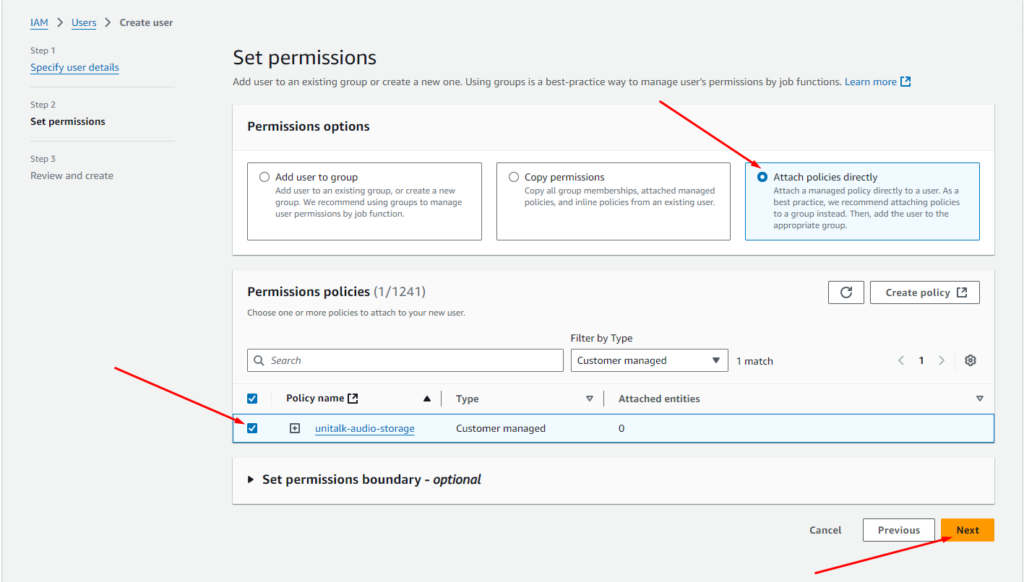Select the Copy permissions radio option

(x=514, y=177)
